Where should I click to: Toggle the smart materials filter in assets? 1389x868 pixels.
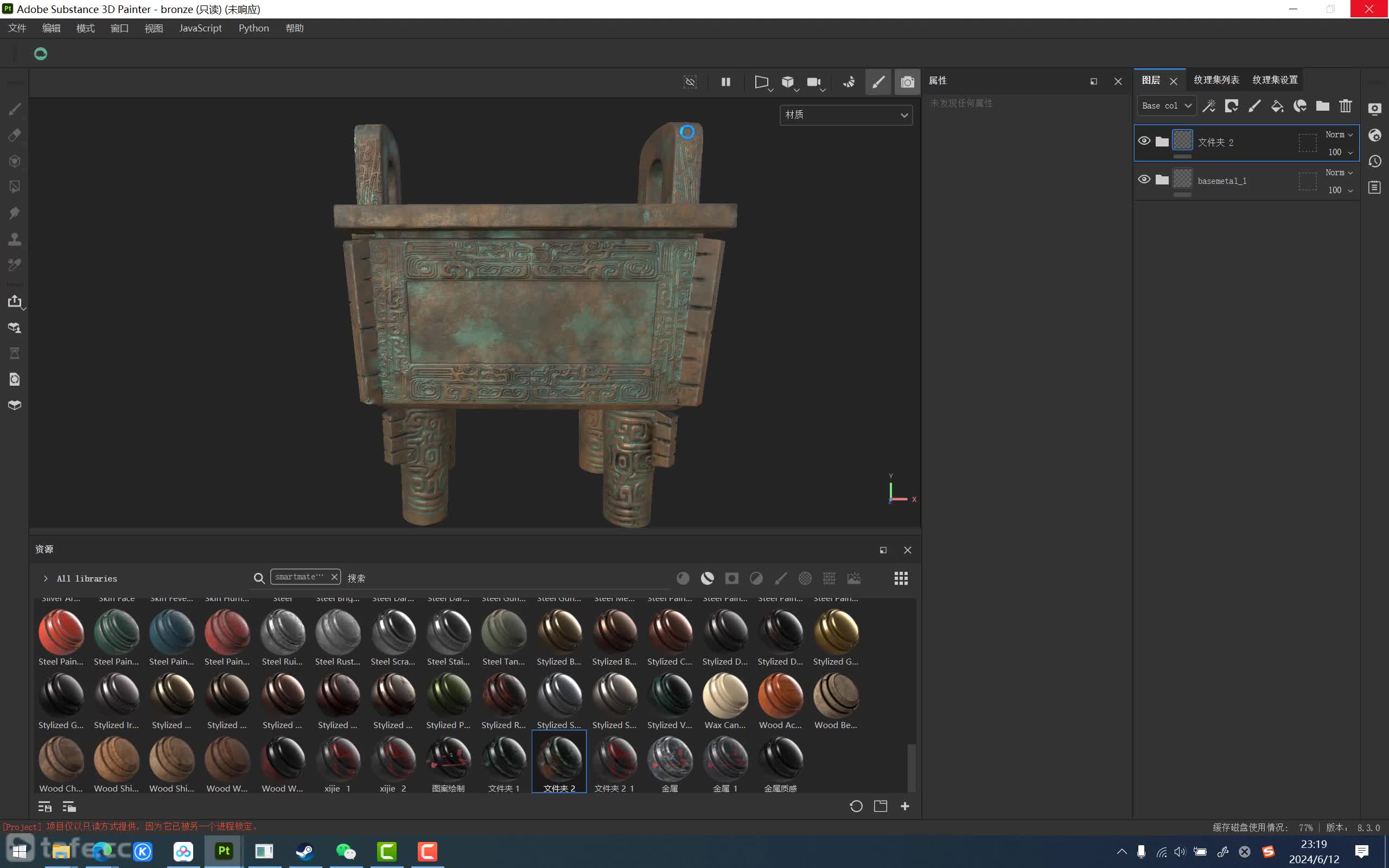[707, 579]
